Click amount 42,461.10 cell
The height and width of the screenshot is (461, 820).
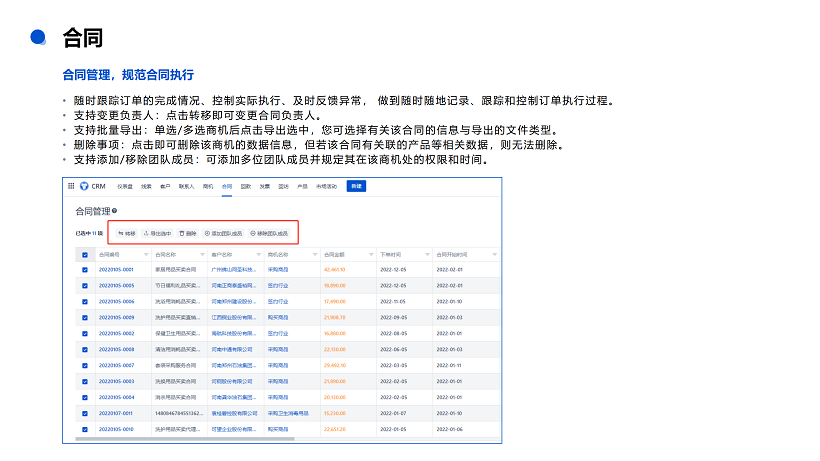[x=334, y=270]
